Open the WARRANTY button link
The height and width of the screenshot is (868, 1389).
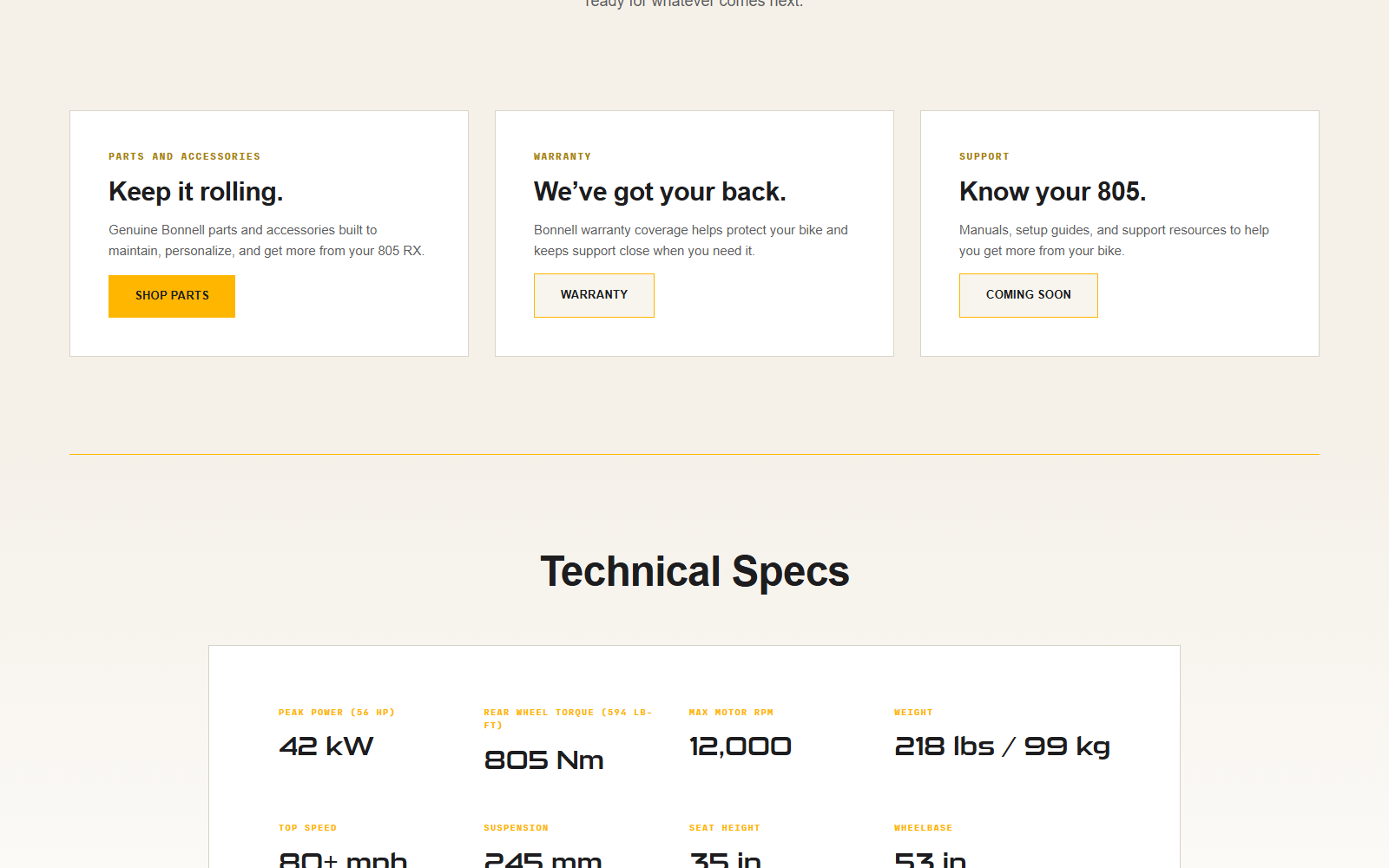pyautogui.click(x=594, y=295)
